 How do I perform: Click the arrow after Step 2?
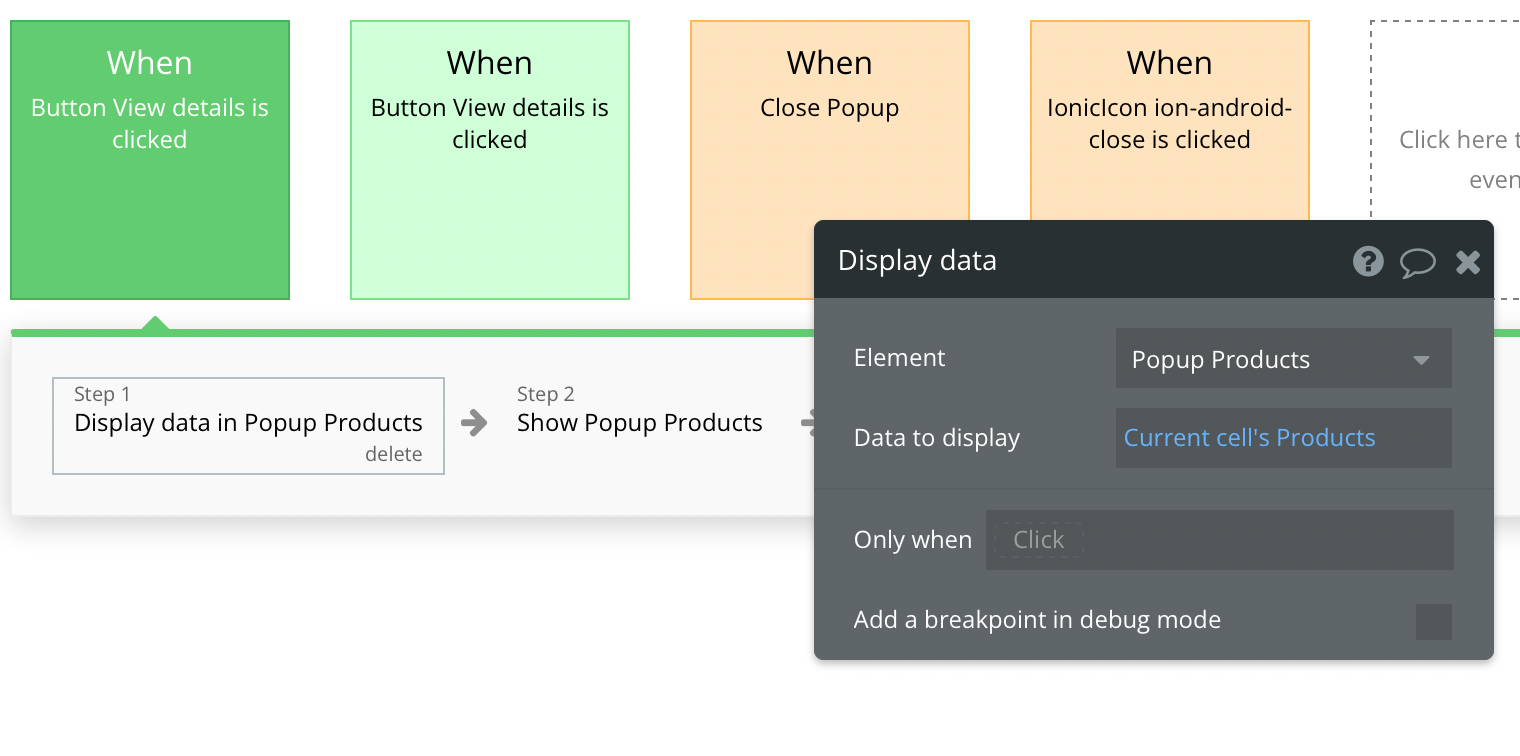coord(807,423)
